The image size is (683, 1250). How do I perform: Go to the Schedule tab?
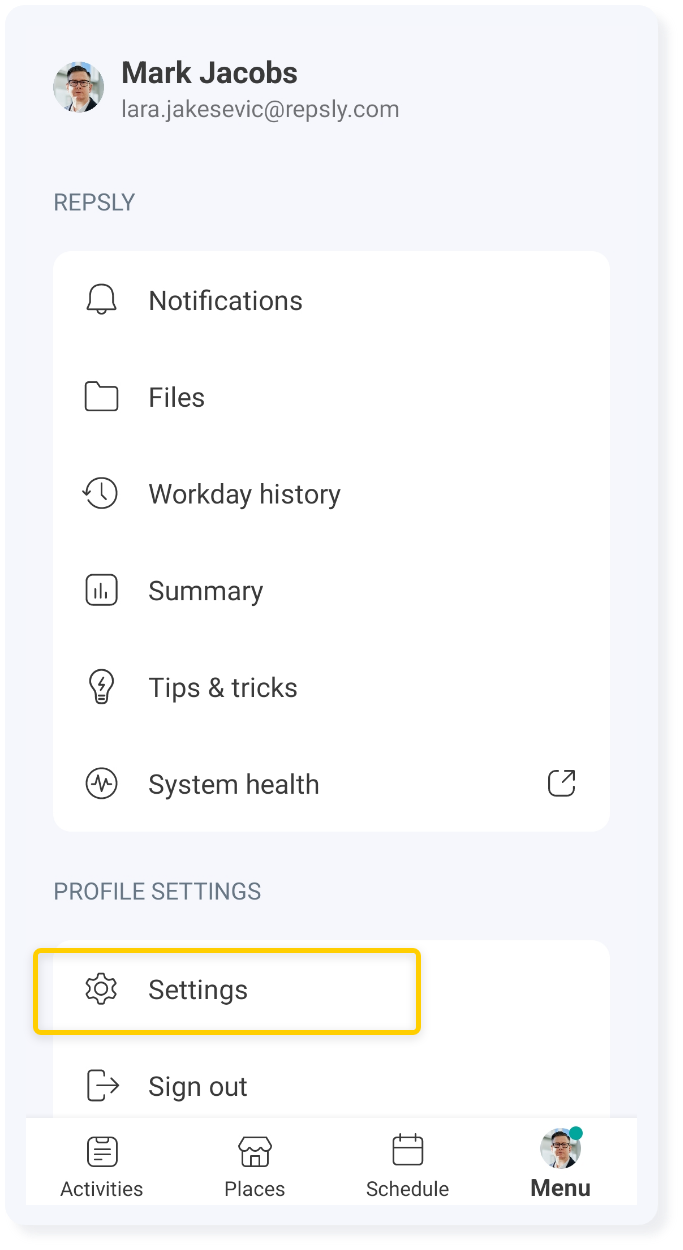click(x=407, y=1165)
